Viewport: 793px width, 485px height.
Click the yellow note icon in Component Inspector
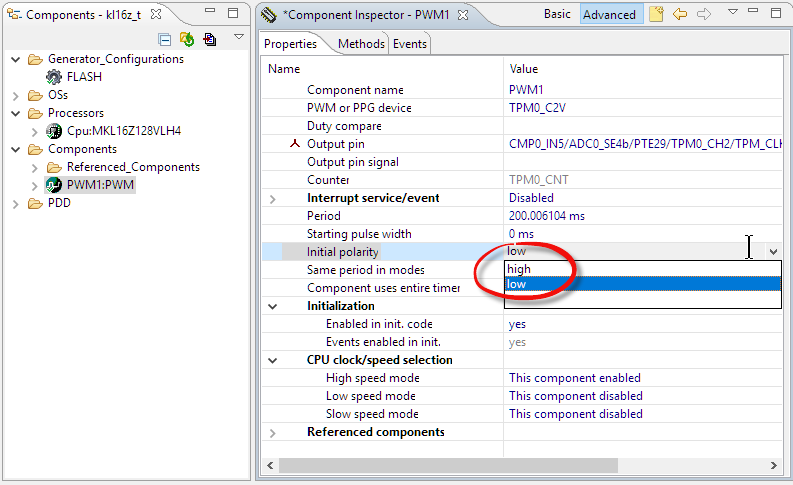coord(656,14)
